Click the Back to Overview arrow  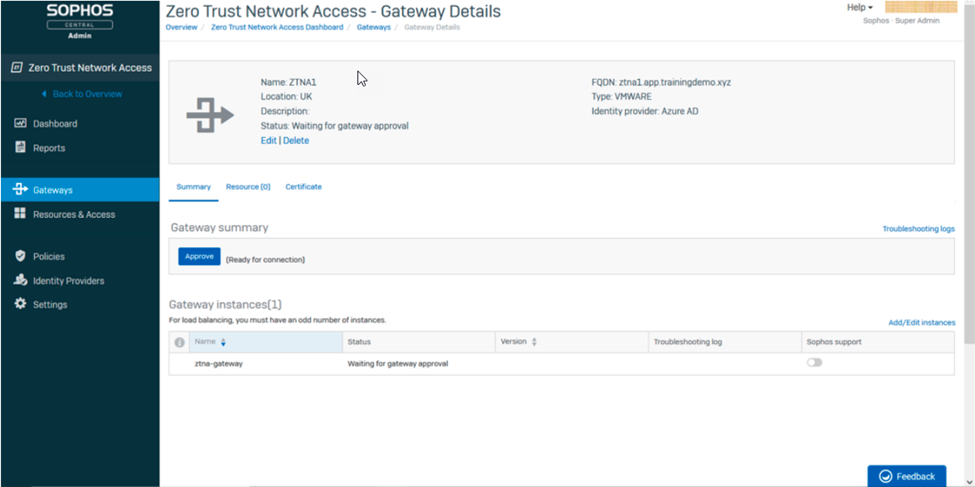pos(44,94)
